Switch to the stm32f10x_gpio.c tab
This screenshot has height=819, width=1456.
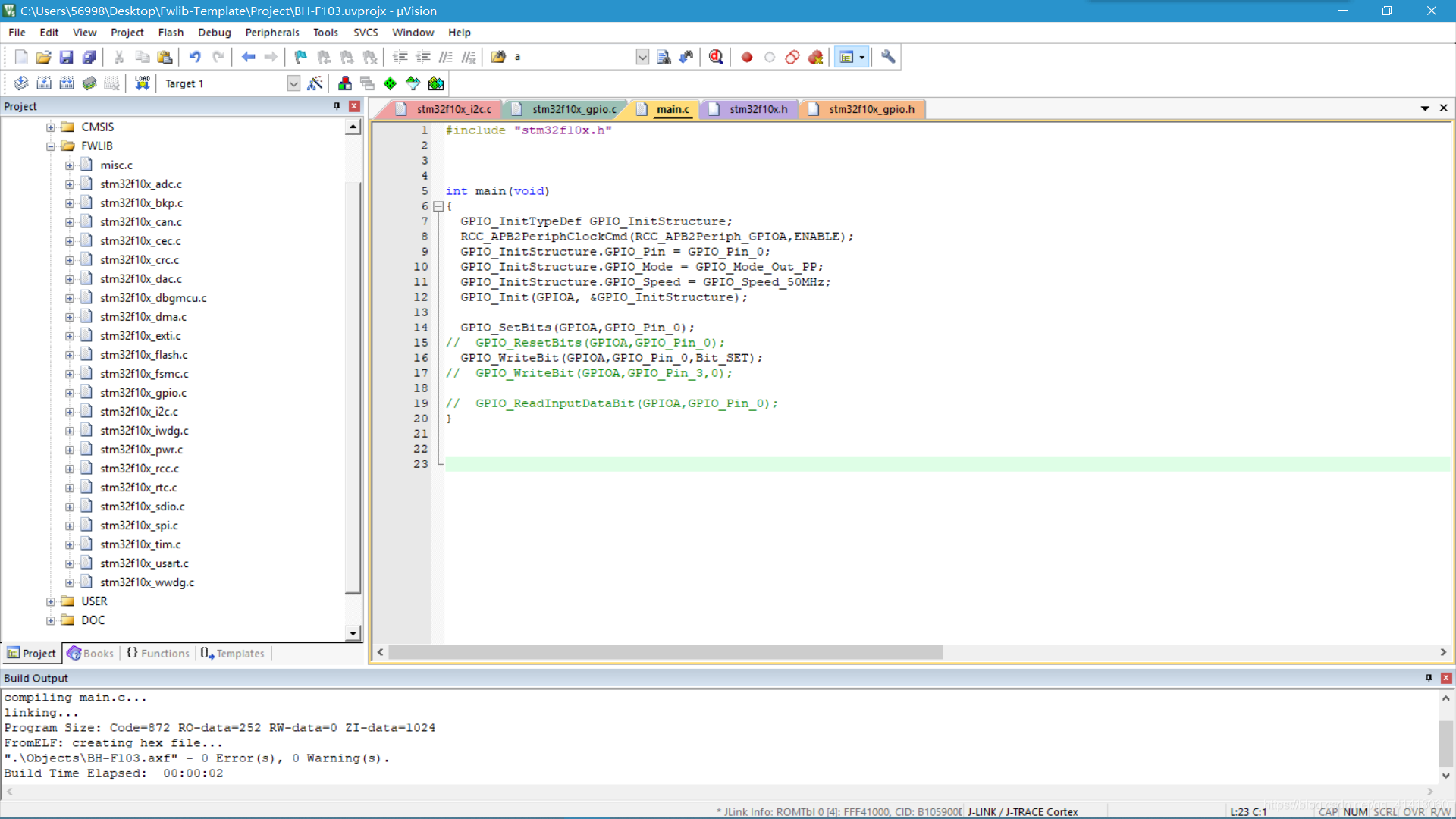(566, 109)
